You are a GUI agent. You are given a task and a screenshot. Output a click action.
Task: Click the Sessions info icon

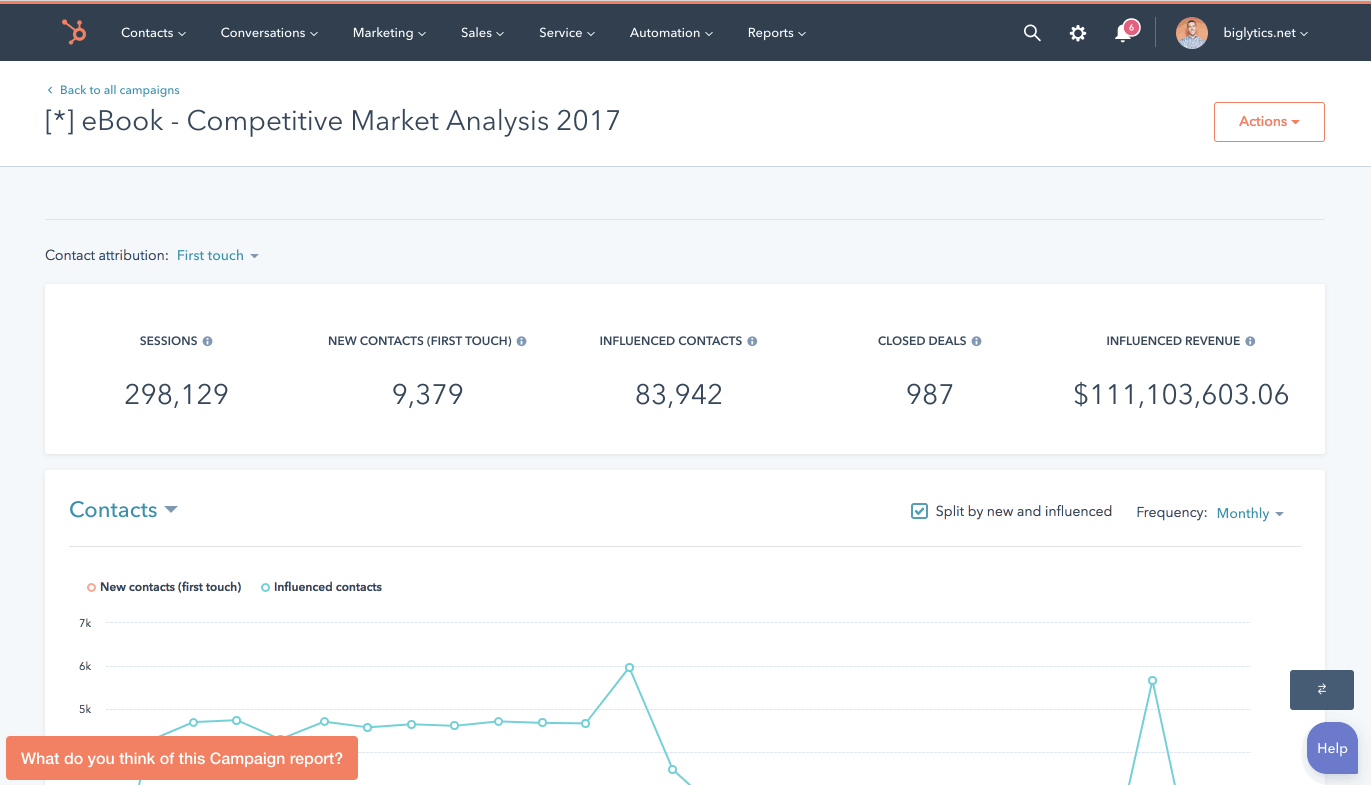[x=208, y=341]
